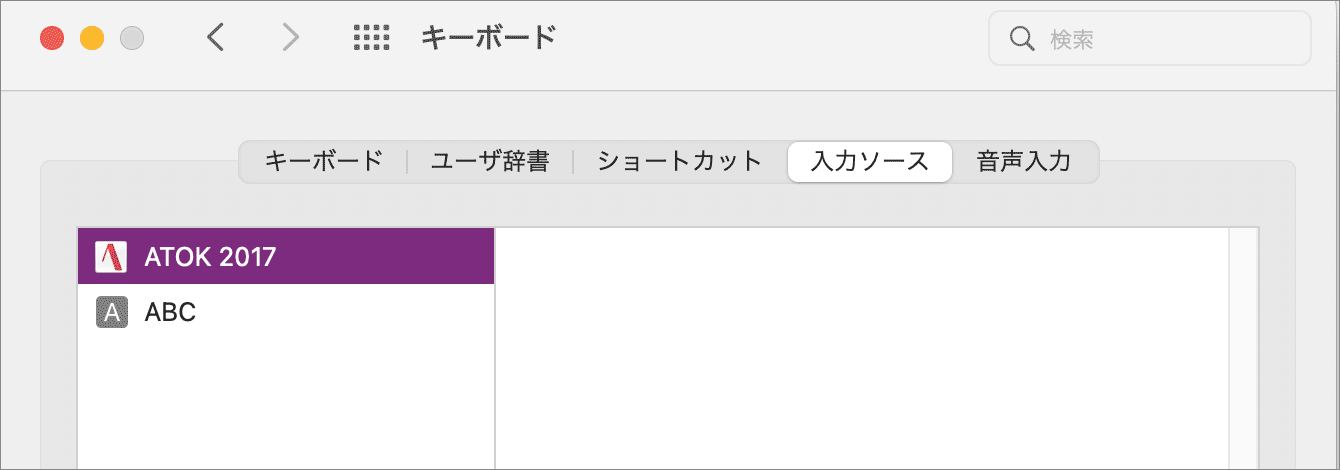Image resolution: width=1340 pixels, height=470 pixels.
Task: Click the gray ABC input icon
Action: [x=111, y=313]
